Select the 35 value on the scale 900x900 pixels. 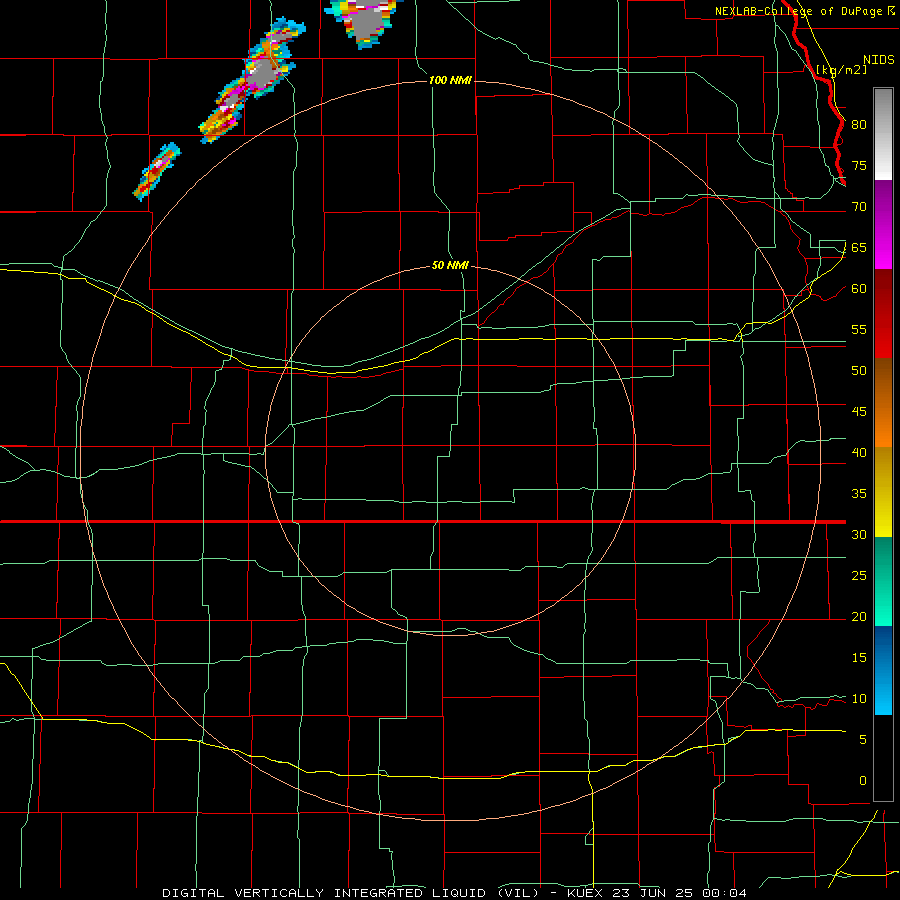[x=859, y=494]
